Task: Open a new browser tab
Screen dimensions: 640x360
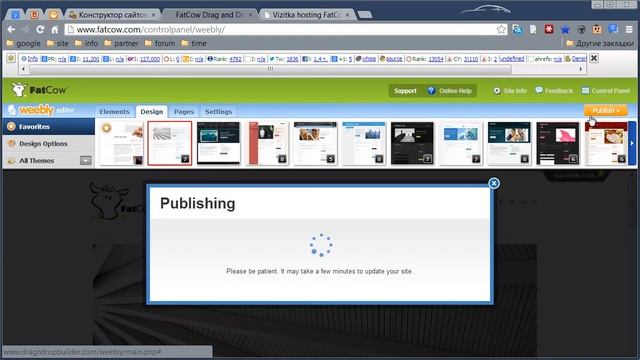Action: pyautogui.click(x=364, y=15)
